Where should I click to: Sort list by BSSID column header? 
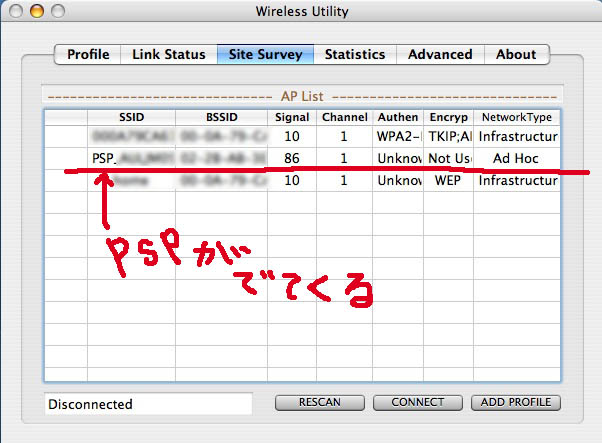click(x=220, y=117)
